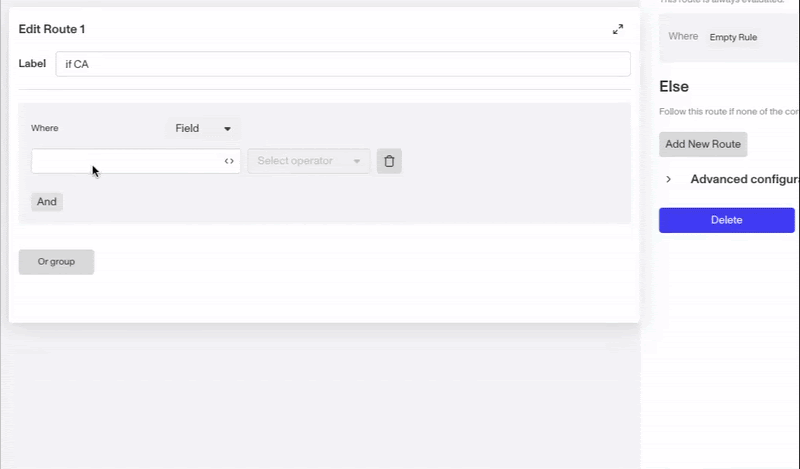800x469 pixels.
Task: Open code toggle in condition field
Action: [229, 161]
